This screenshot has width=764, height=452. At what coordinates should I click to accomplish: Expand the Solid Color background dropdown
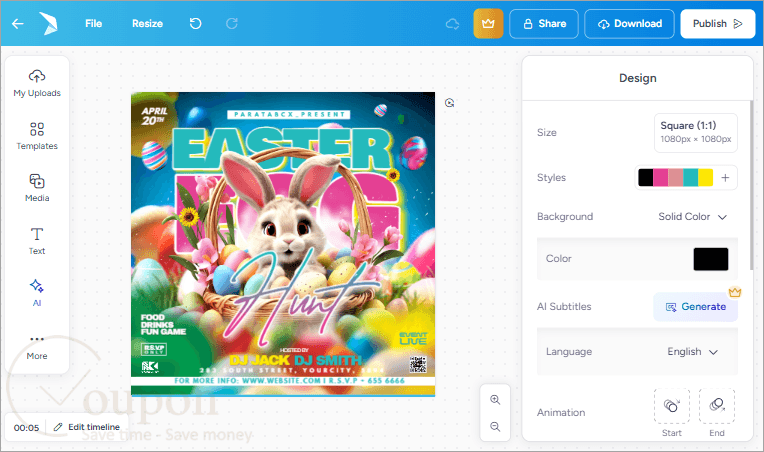coord(692,217)
